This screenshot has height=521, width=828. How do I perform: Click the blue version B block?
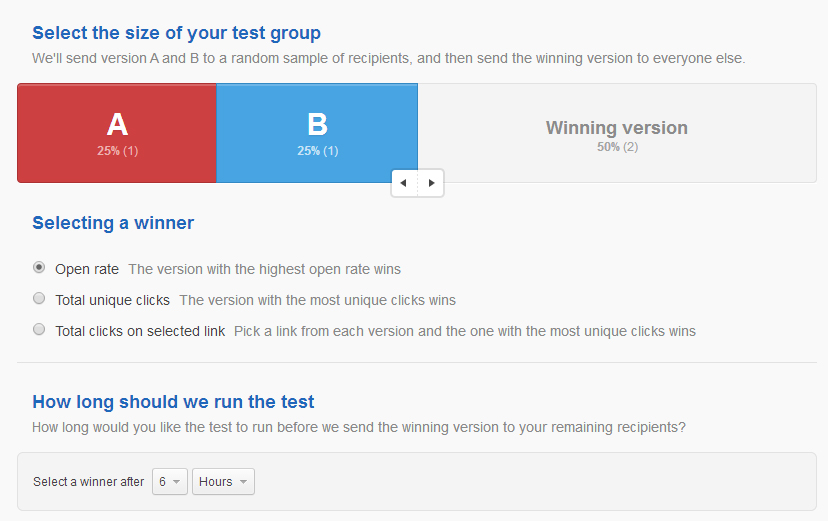[x=317, y=133]
